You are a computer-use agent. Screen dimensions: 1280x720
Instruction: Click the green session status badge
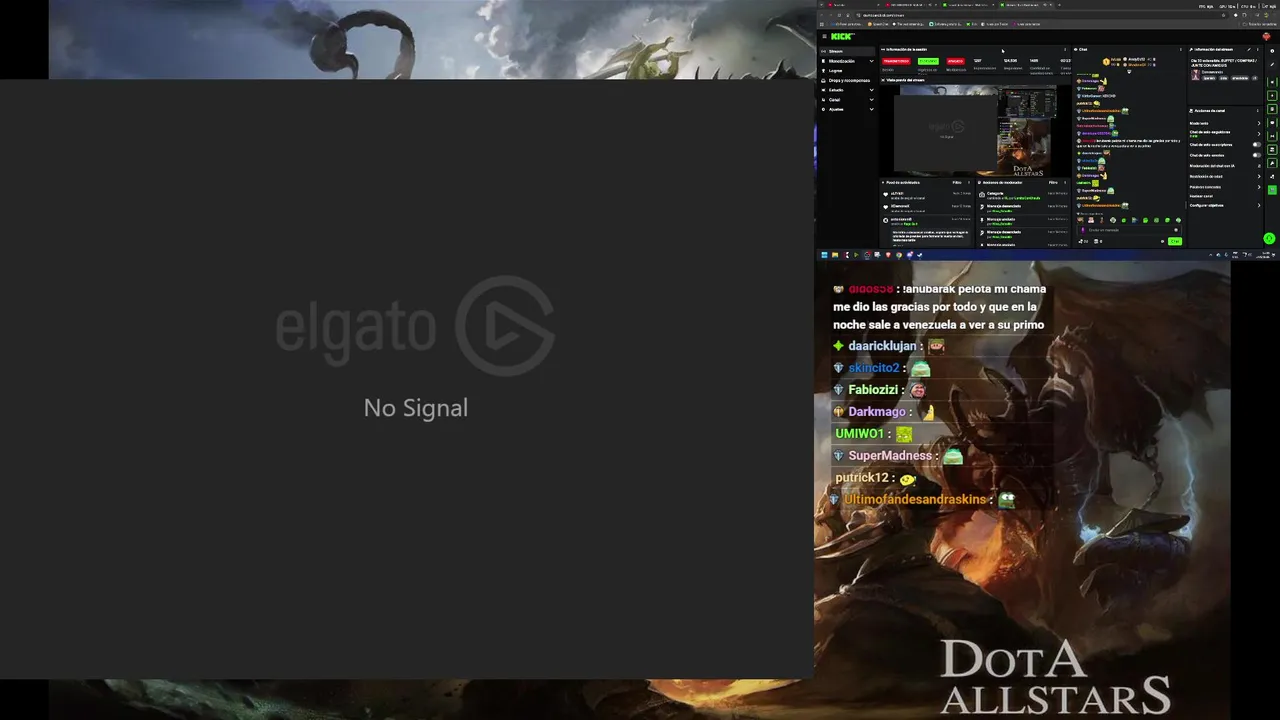click(x=928, y=61)
